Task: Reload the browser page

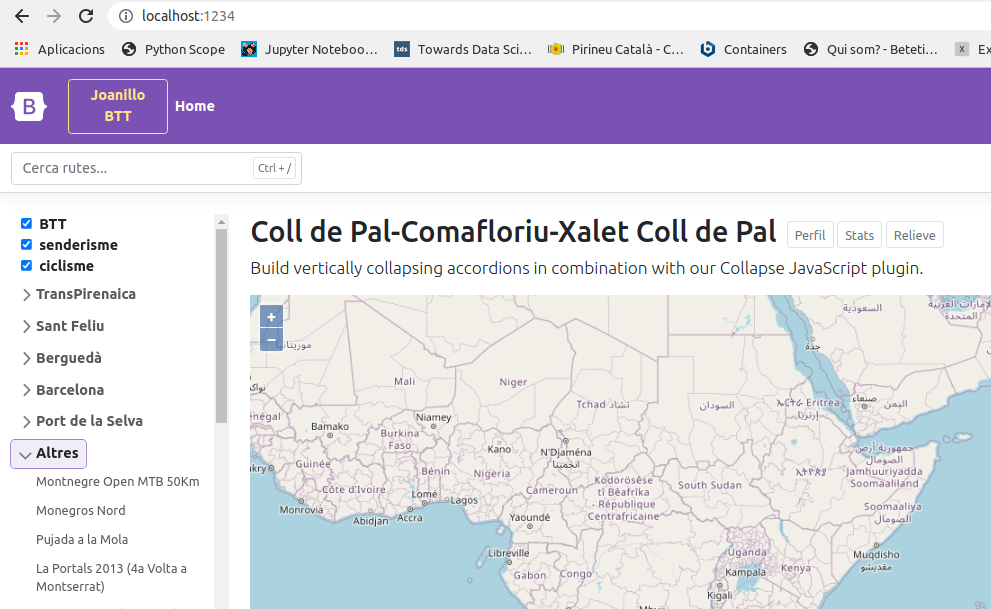Action: [x=86, y=16]
